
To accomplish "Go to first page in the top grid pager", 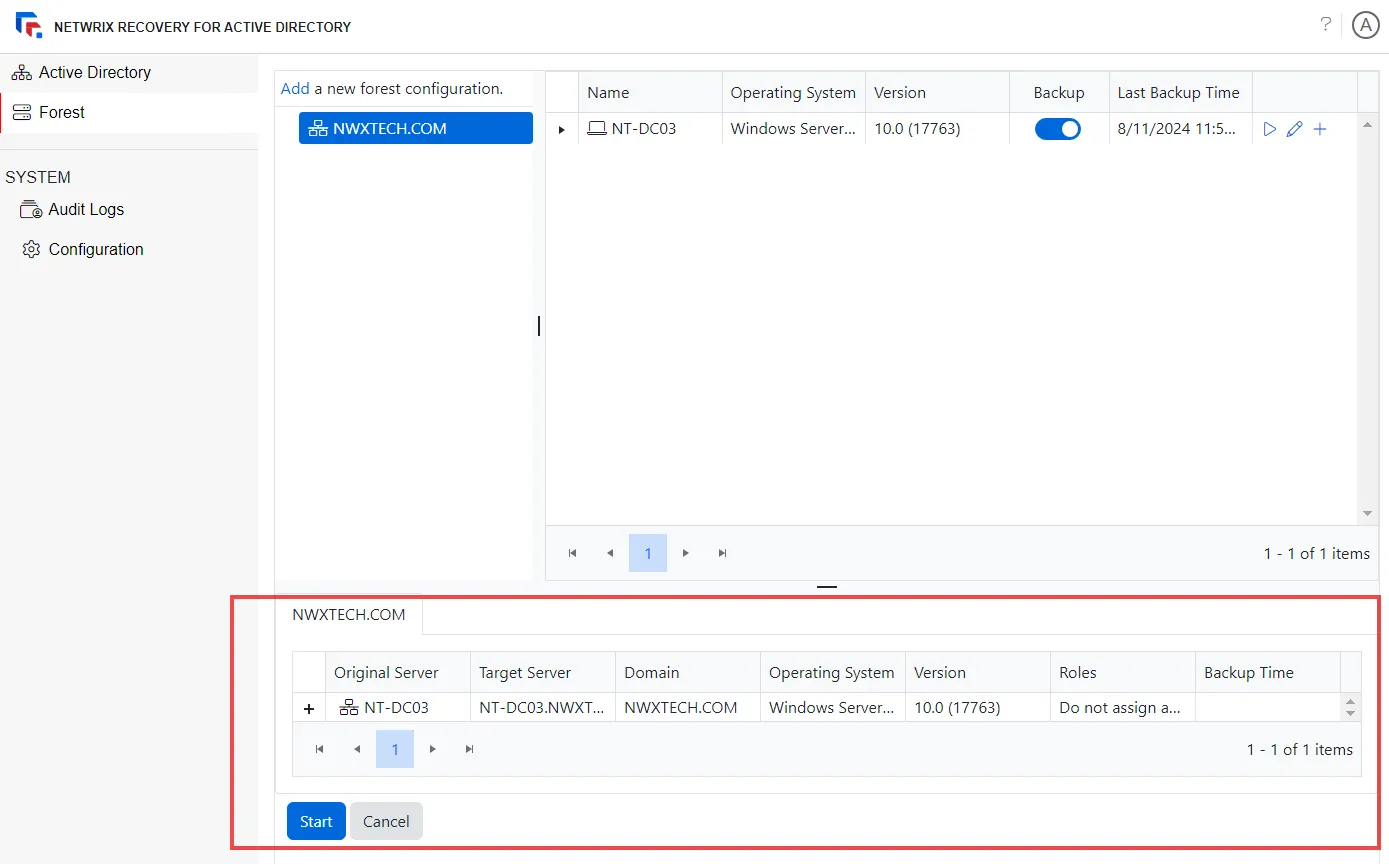I will pyautogui.click(x=573, y=553).
